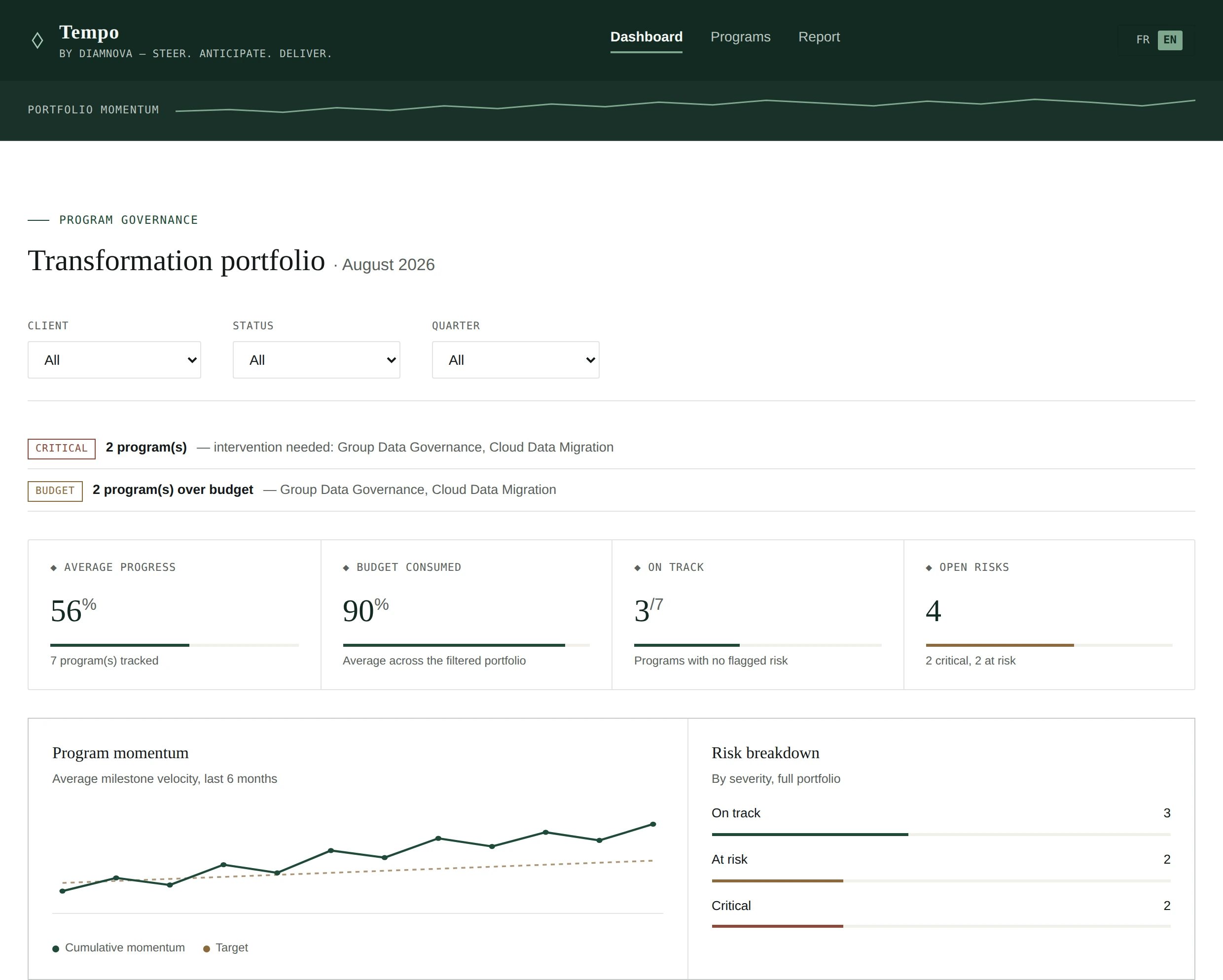Click the CRITICAL alert badge
This screenshot has width=1223, height=980.
[x=61, y=448]
